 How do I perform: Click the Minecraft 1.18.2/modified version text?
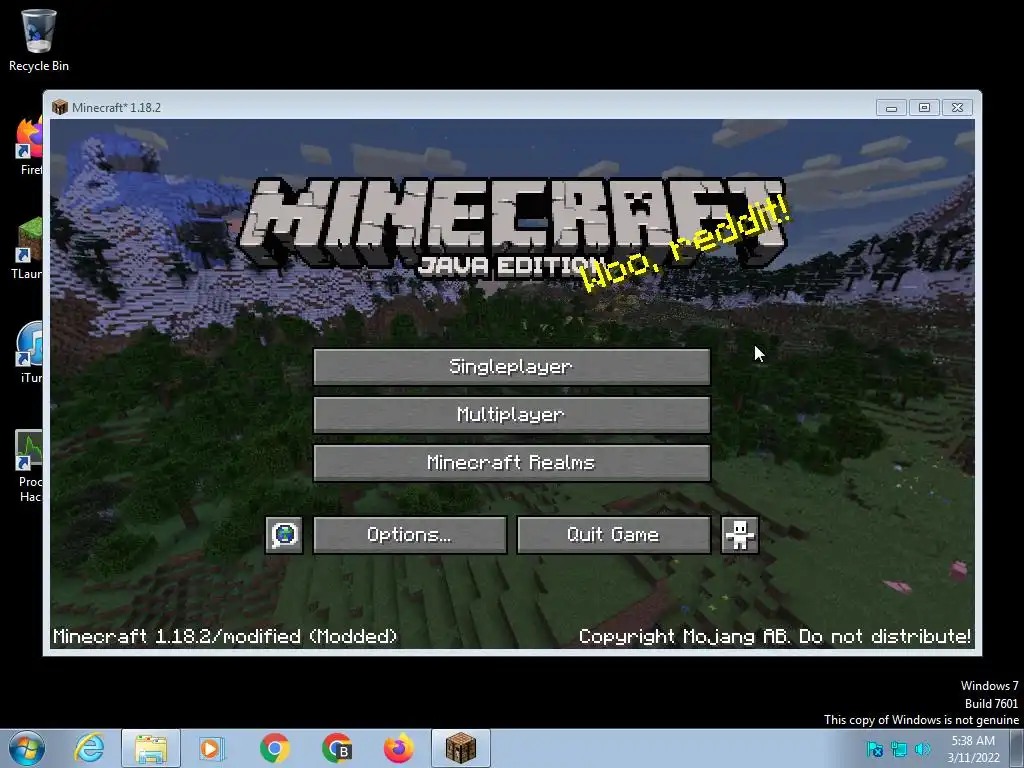click(225, 636)
